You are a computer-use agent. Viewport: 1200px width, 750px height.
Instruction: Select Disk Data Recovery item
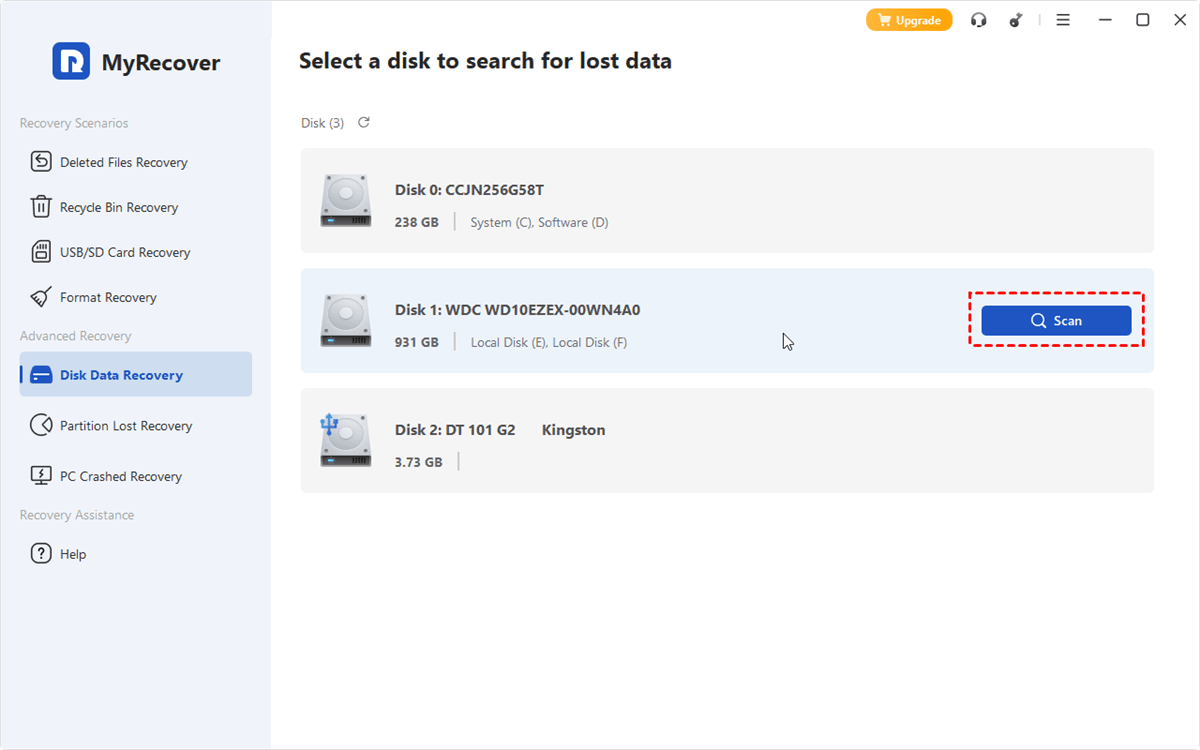coord(136,374)
